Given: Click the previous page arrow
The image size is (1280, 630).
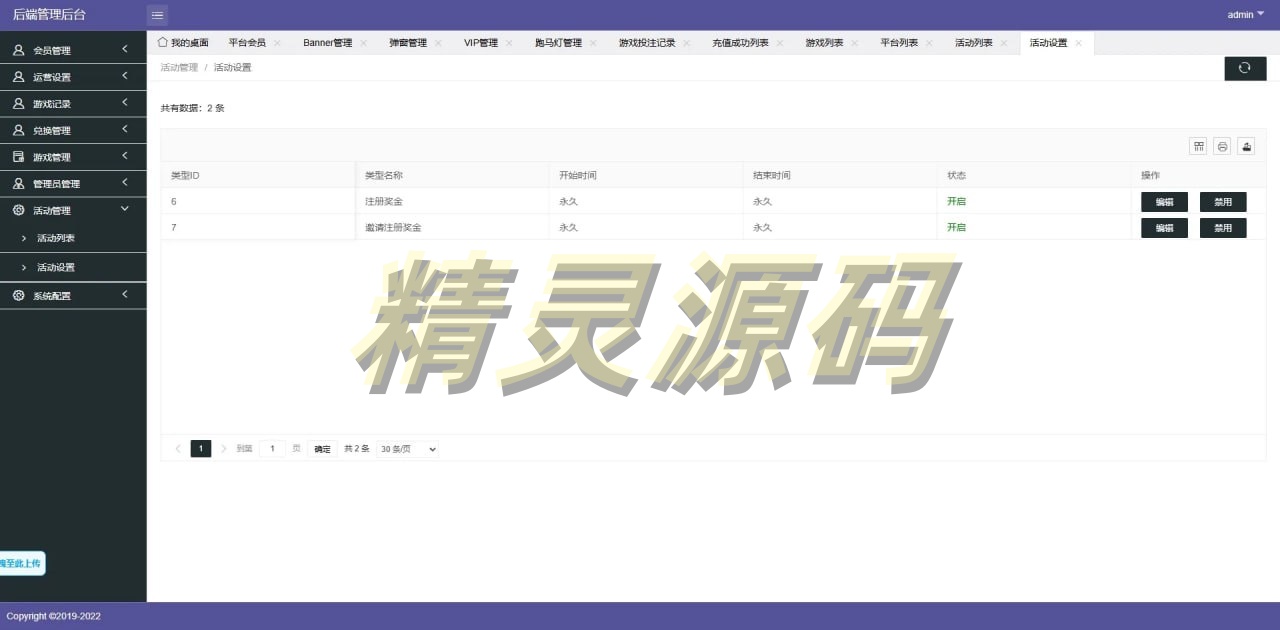Looking at the screenshot, I should point(178,449).
